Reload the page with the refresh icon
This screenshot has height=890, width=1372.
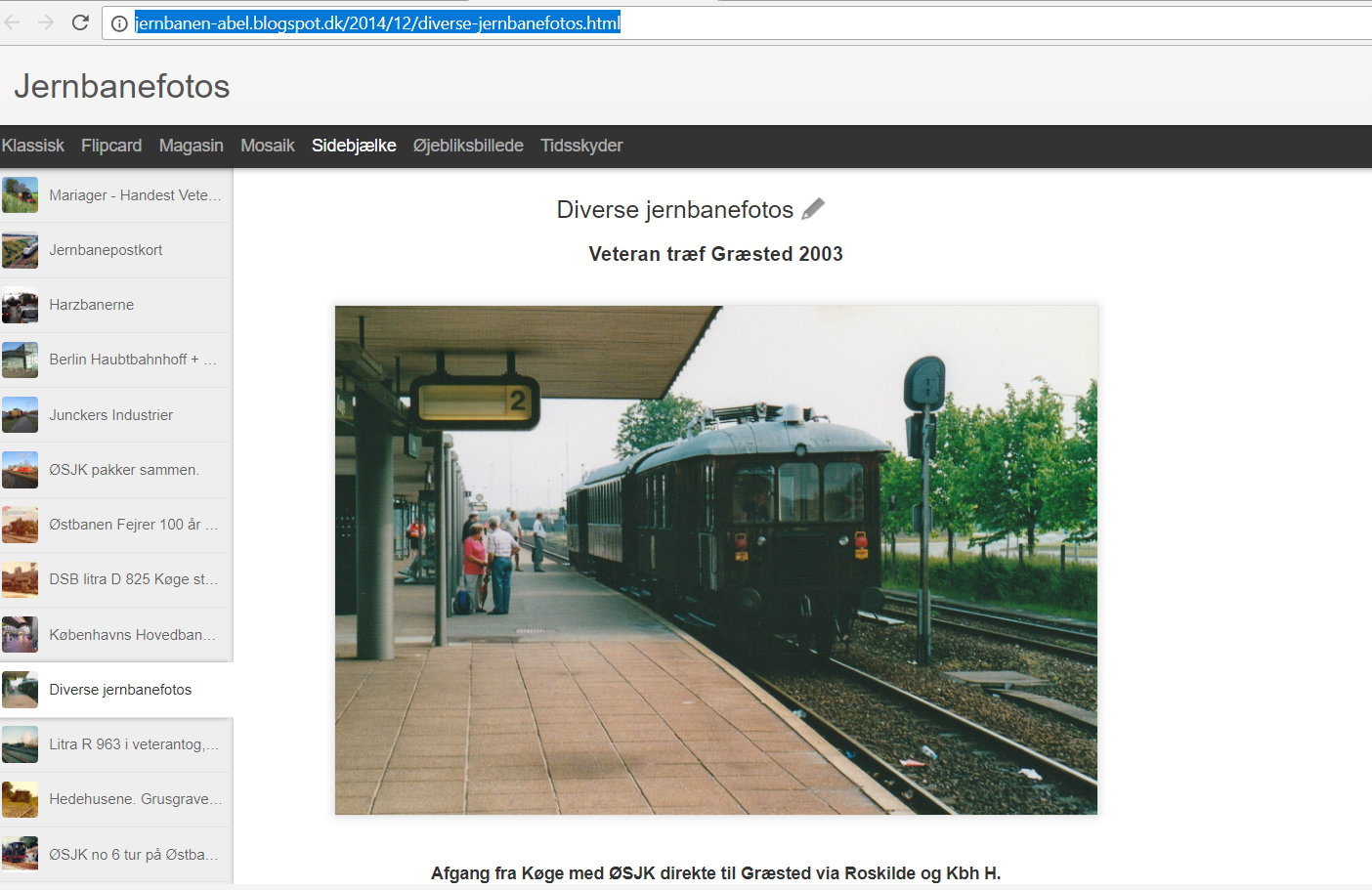click(x=80, y=22)
